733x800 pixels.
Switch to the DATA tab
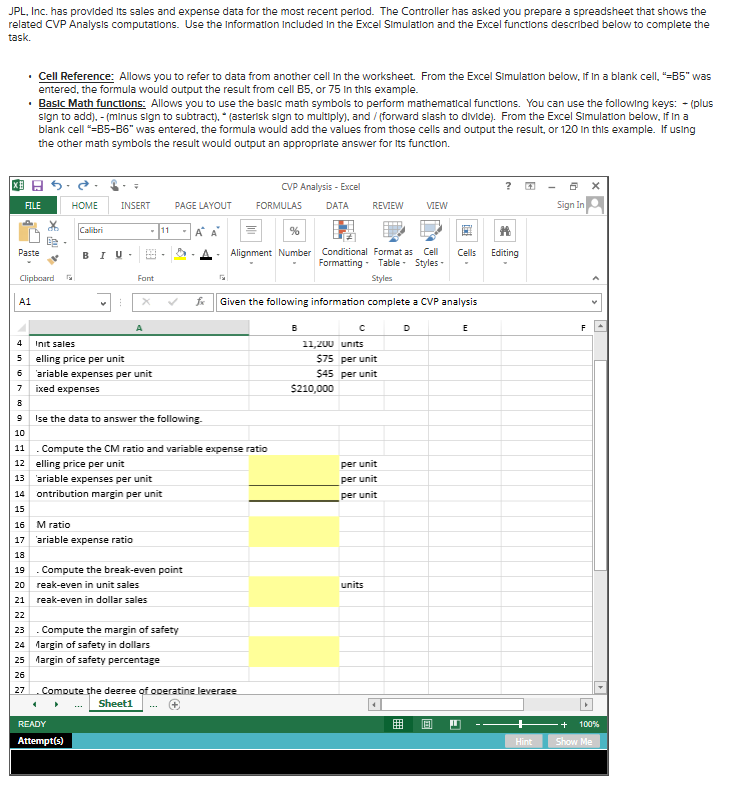(x=337, y=206)
